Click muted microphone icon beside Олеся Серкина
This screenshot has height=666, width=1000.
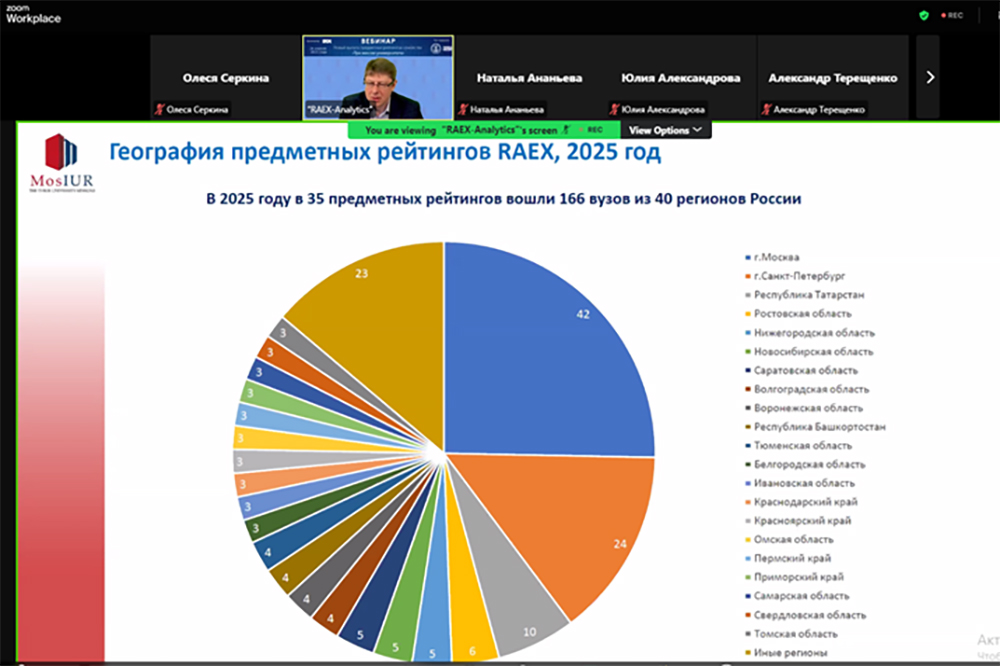coord(158,110)
